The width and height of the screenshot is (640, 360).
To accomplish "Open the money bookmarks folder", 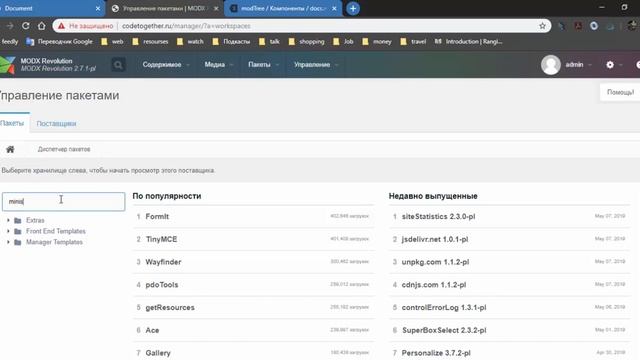I will (x=377, y=41).
